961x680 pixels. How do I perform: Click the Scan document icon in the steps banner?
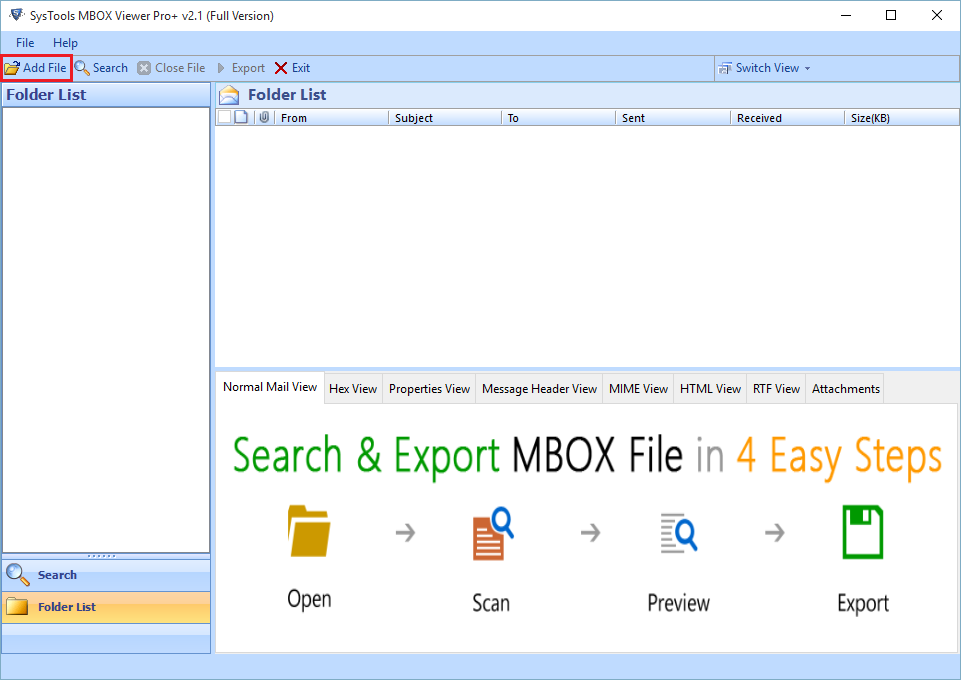(x=493, y=533)
